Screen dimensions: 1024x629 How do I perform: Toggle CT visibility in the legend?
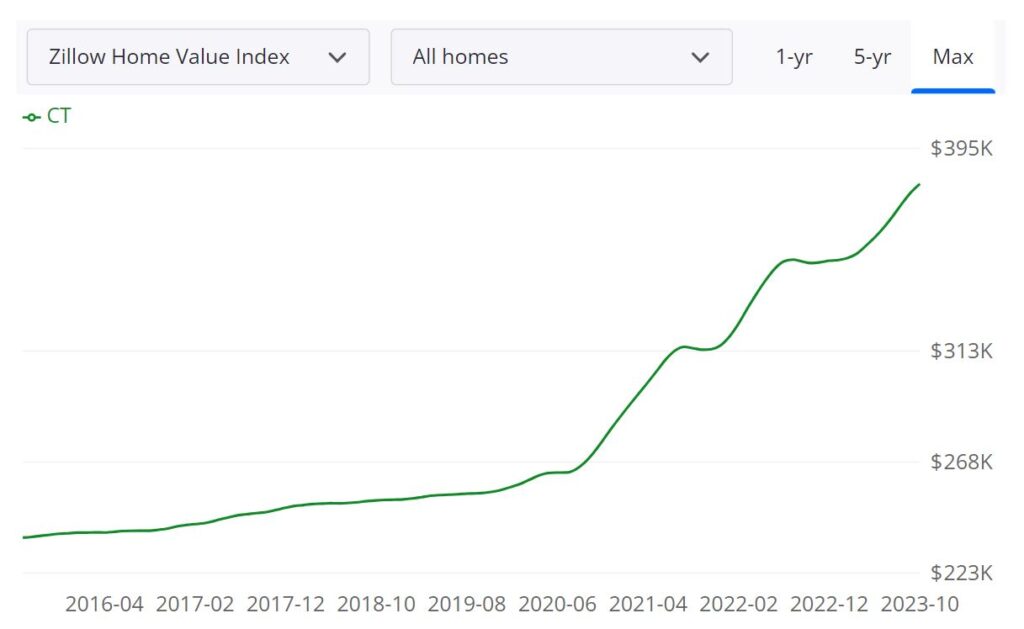coord(44,115)
